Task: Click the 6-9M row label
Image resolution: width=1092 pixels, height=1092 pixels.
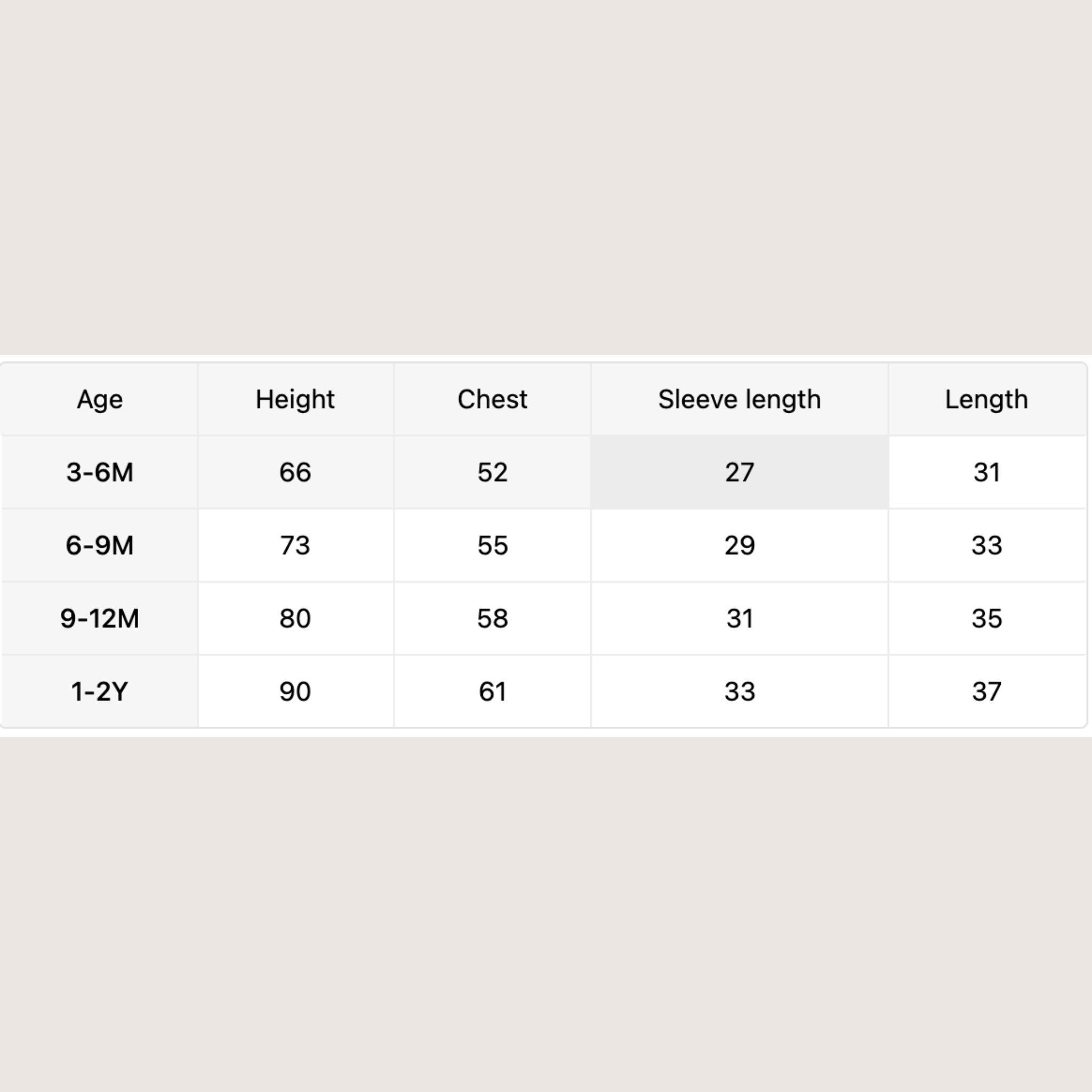Action: point(100,545)
